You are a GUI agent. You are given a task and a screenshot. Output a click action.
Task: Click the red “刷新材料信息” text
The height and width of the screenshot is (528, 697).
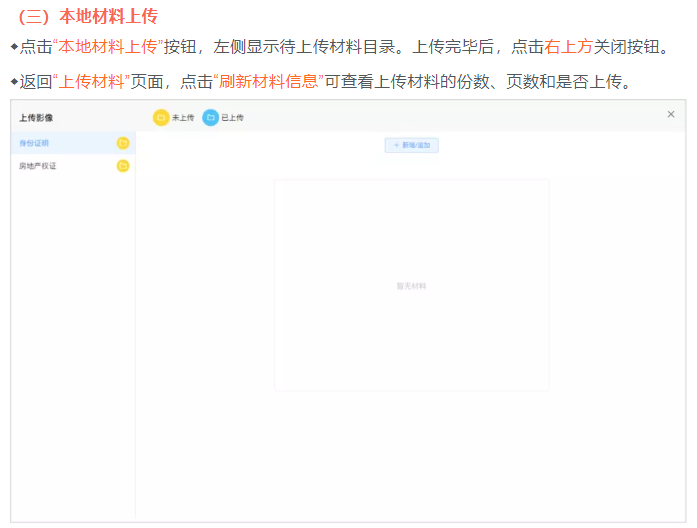[268, 81]
